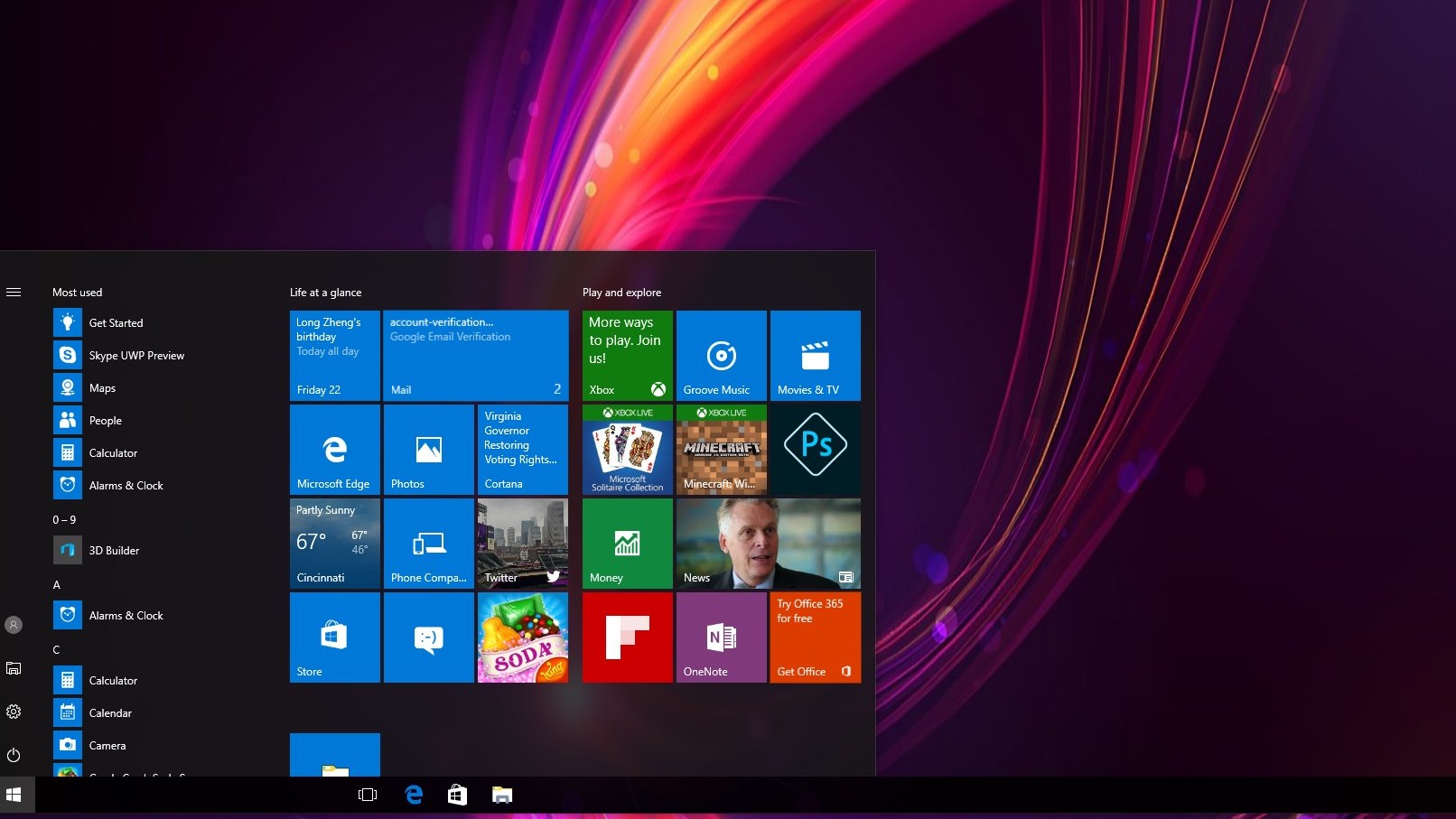
Task: Open the Calendar birthday live tile
Action: click(335, 356)
